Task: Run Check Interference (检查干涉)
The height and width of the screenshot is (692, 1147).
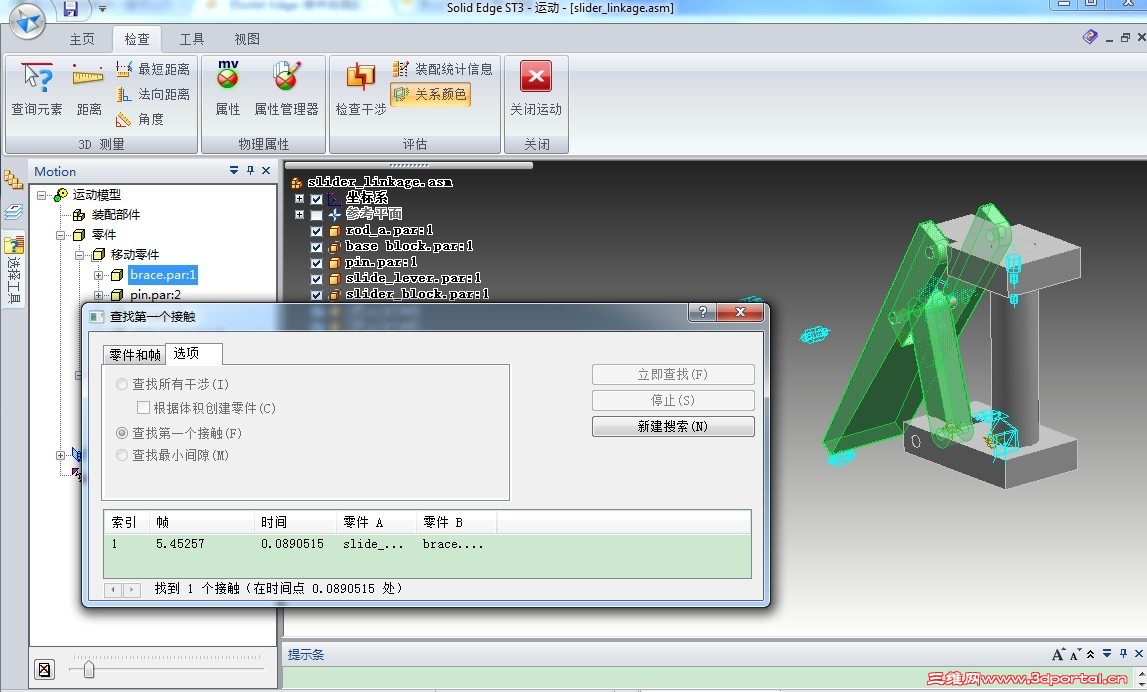Action: (361, 89)
